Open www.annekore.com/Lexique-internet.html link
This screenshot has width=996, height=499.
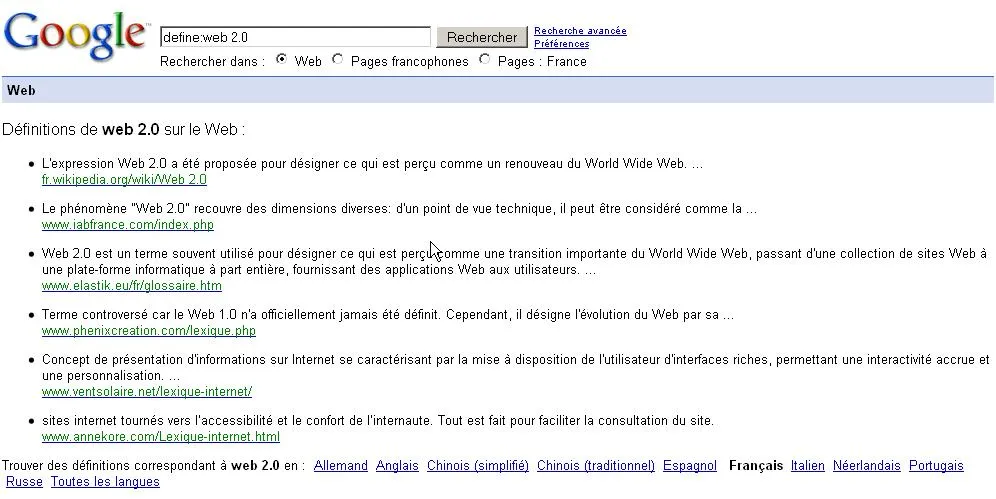click(161, 437)
